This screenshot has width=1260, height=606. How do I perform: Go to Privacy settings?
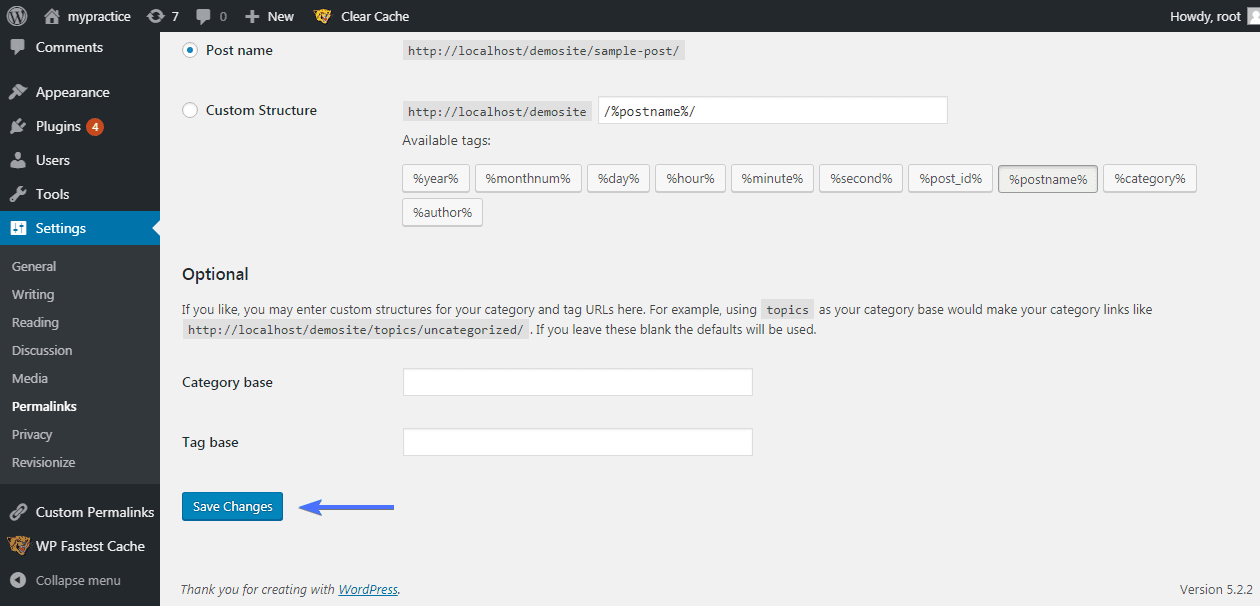(x=32, y=435)
